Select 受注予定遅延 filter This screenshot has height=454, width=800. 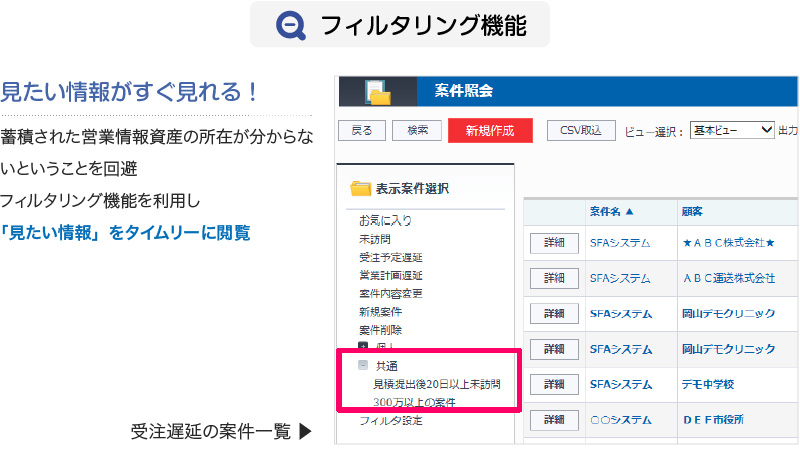pos(391,257)
